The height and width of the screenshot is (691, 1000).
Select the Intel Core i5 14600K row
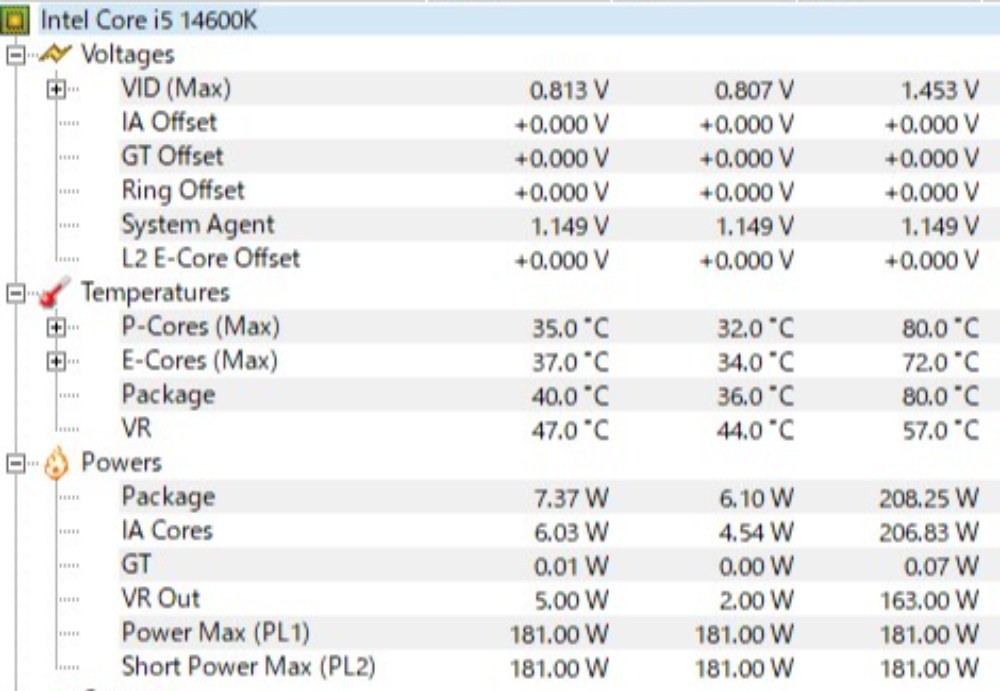500,20
